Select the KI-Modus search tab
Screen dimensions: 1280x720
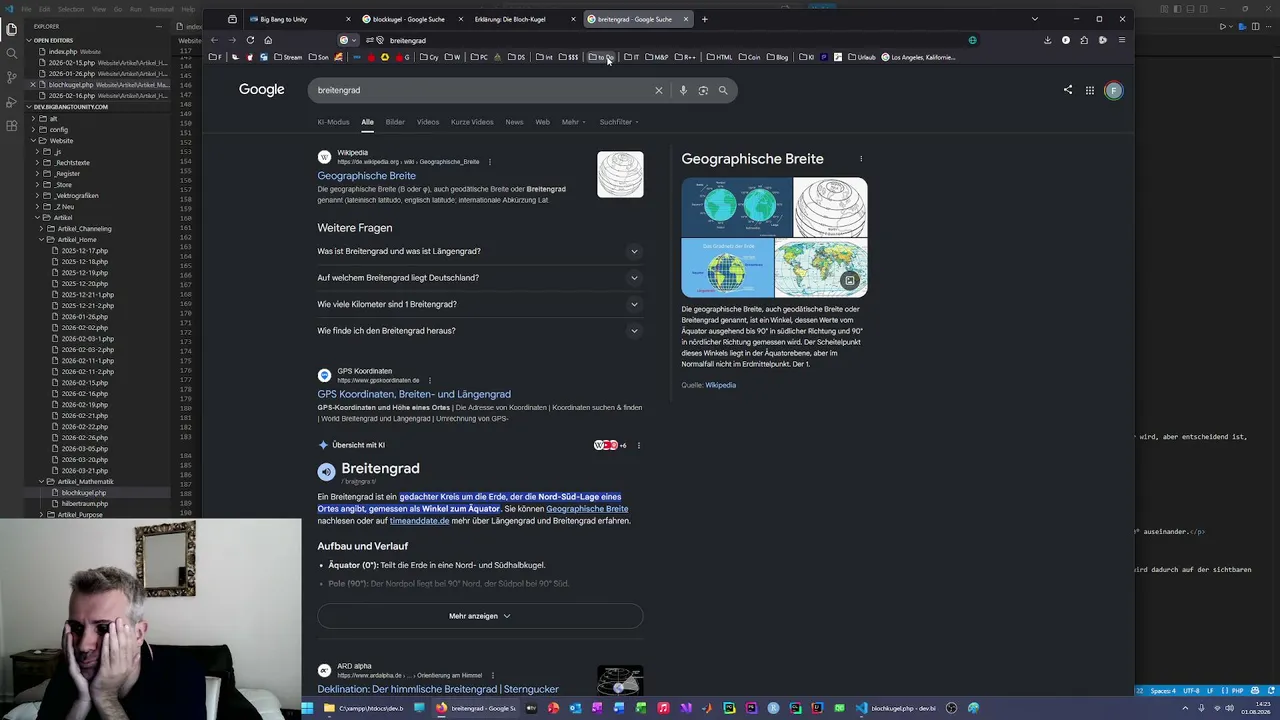pos(333,122)
